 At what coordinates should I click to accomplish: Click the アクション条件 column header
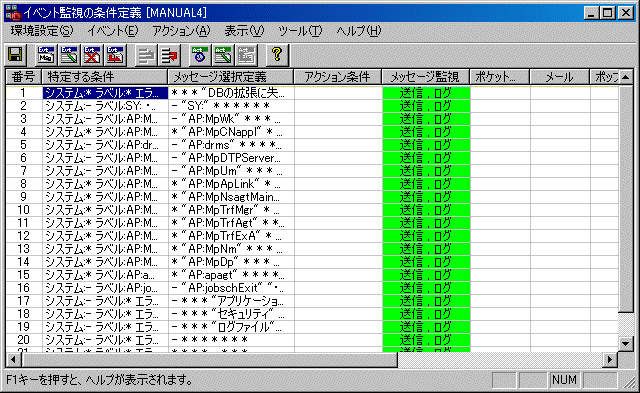pyautogui.click(x=338, y=77)
